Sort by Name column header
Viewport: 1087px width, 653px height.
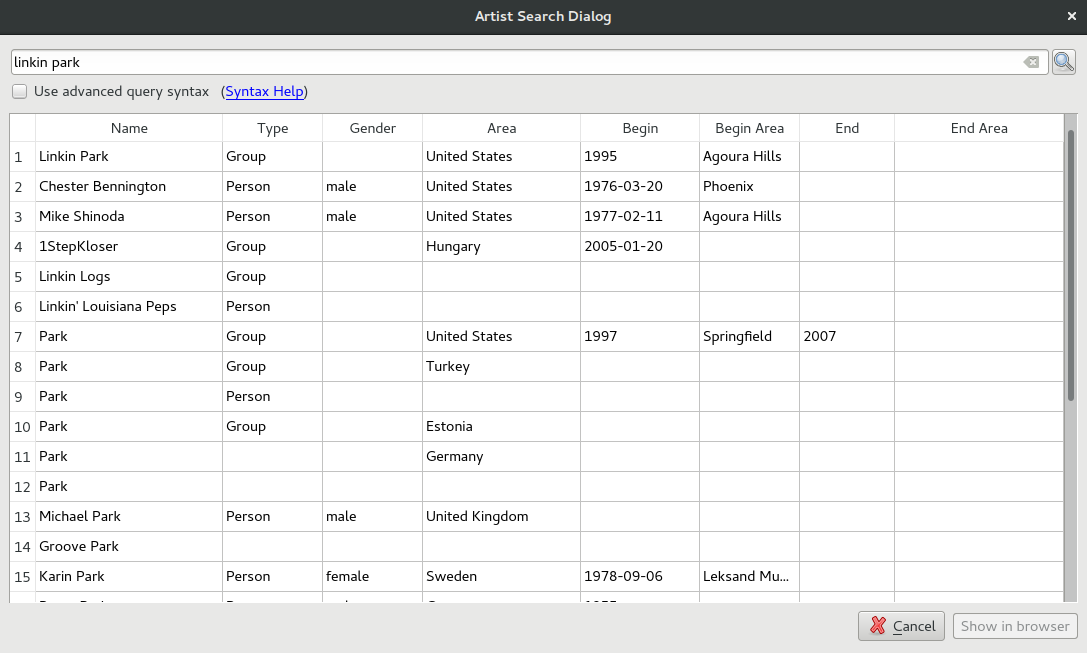coord(129,128)
